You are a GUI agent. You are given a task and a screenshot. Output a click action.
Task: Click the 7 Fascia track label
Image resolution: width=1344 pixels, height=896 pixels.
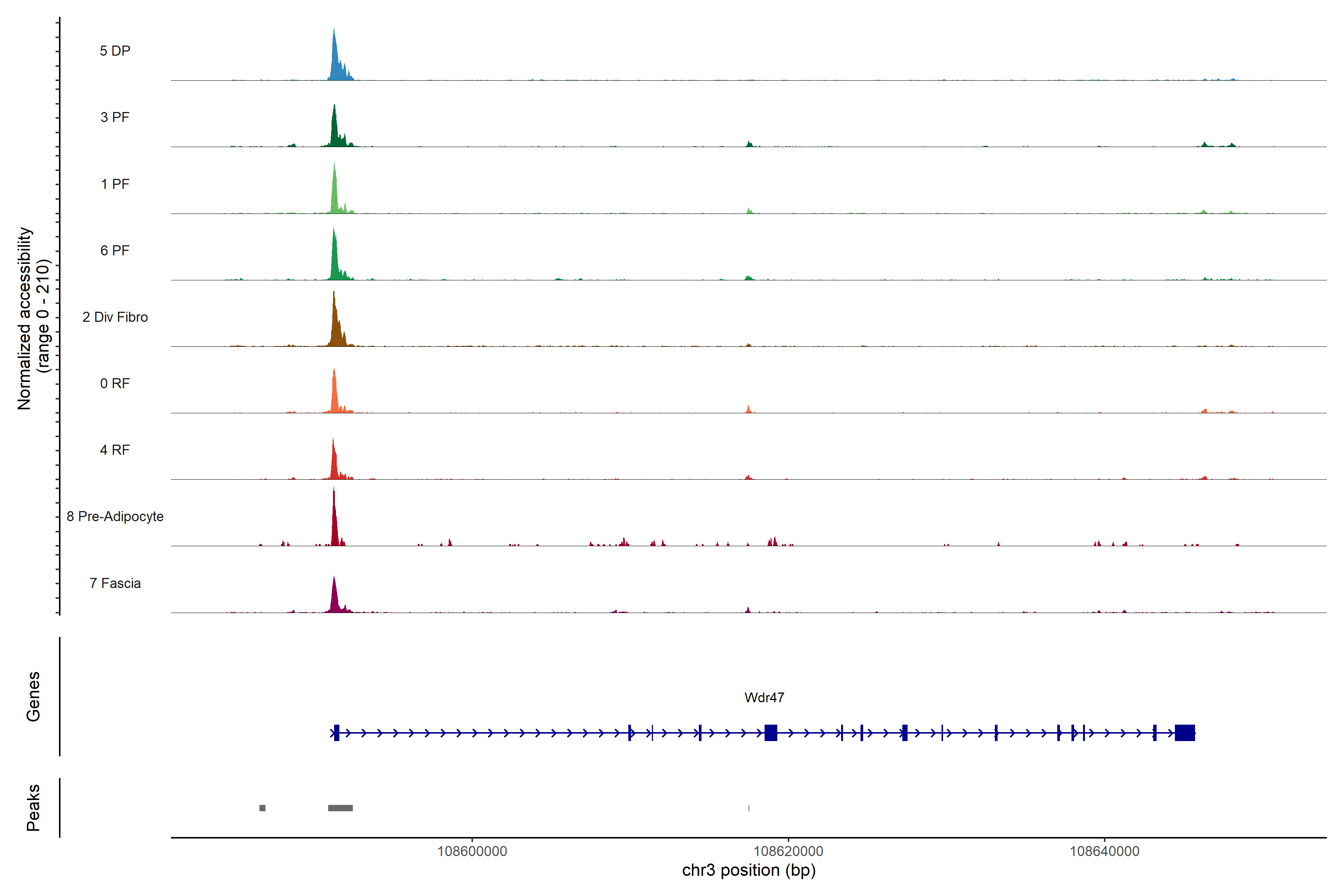(115, 583)
